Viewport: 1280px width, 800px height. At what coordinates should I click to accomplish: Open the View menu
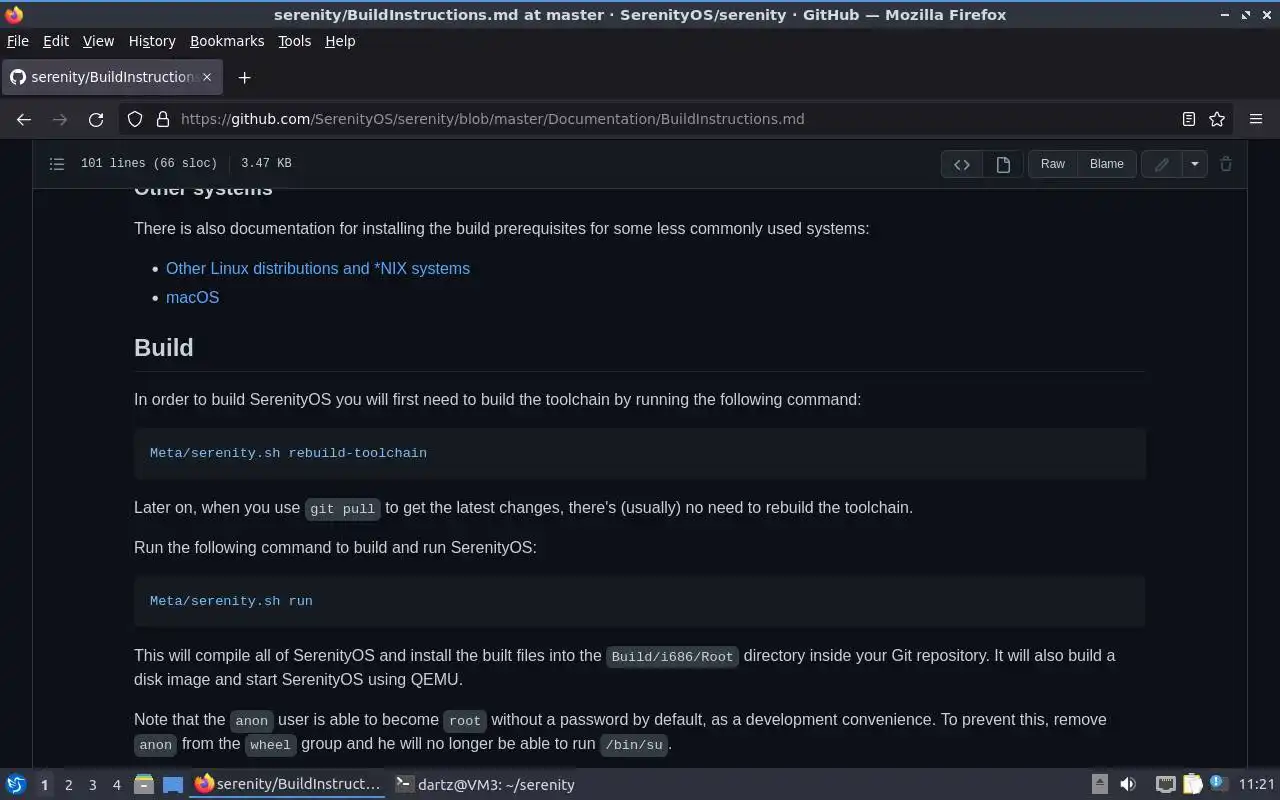coord(98,41)
